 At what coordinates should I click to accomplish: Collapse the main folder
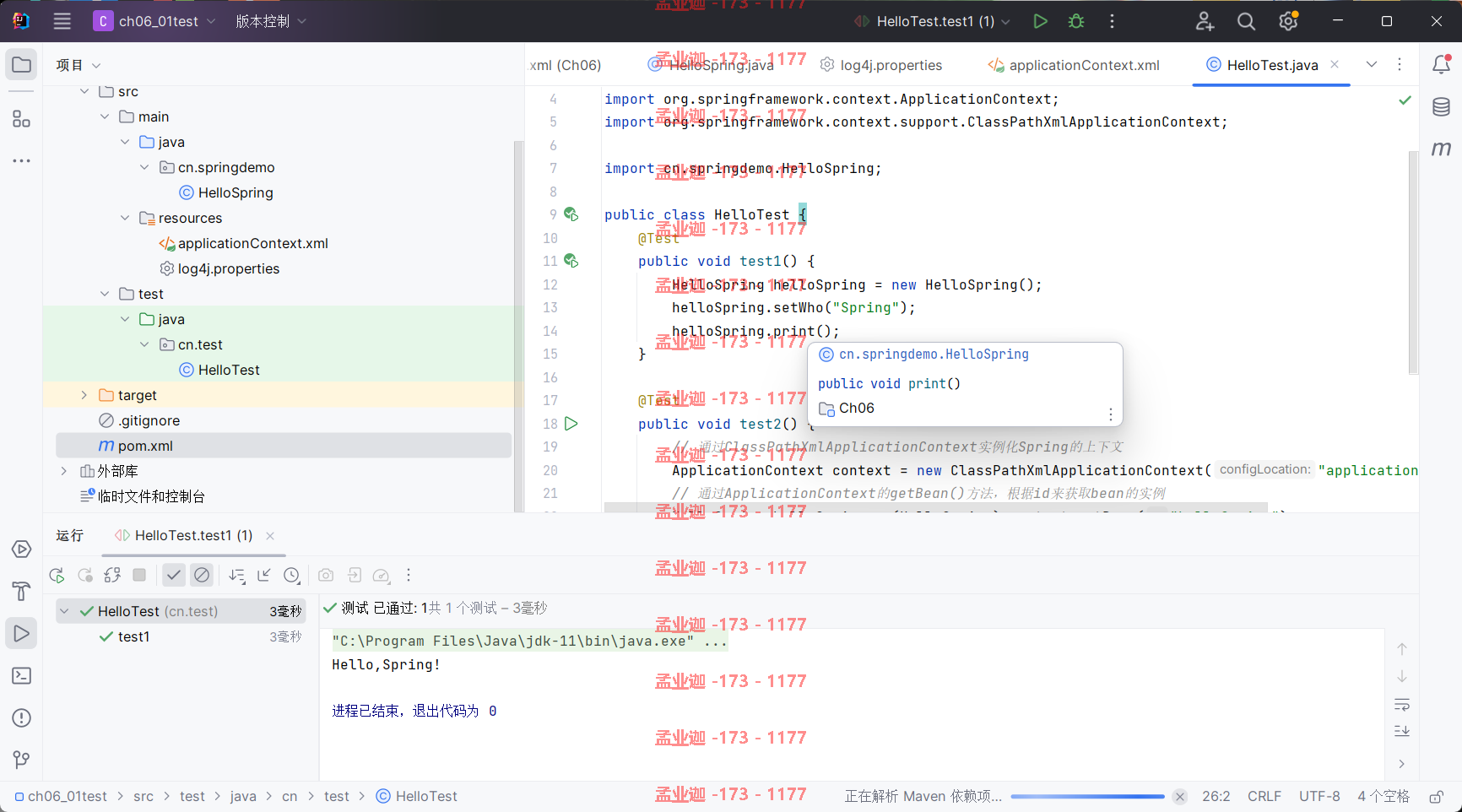coord(104,116)
